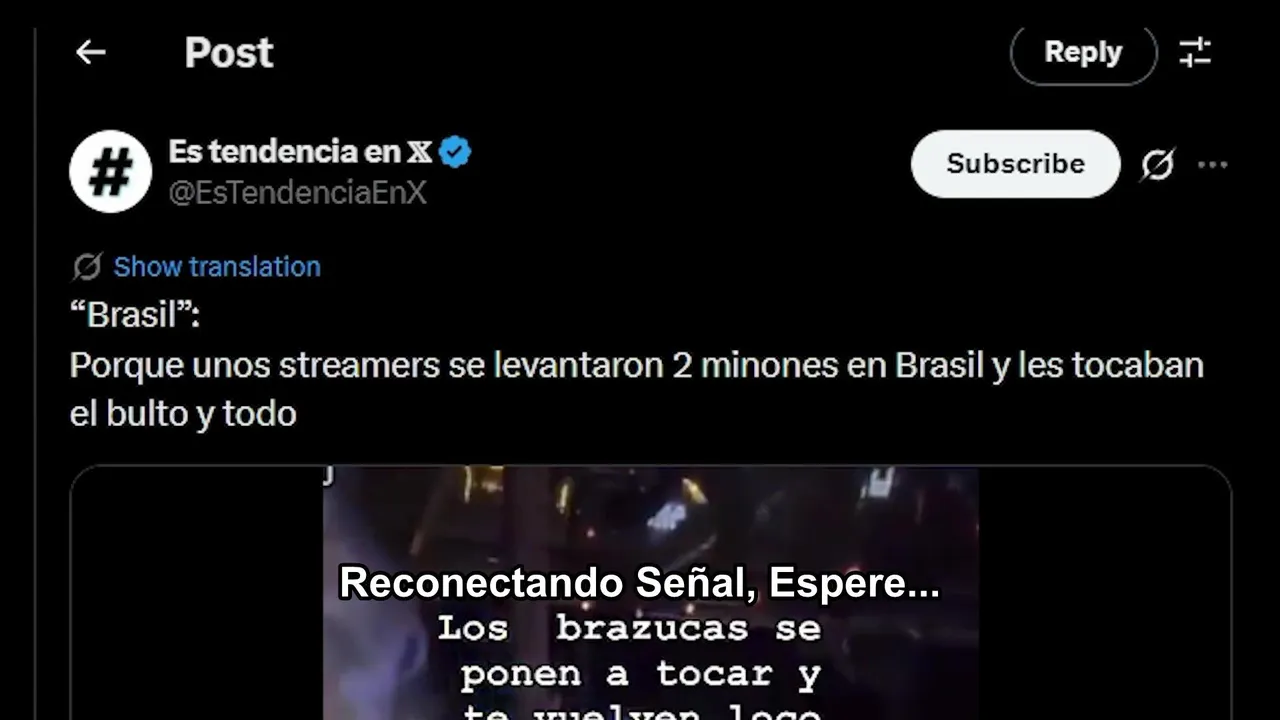Click the Grok icon before Show translation
The image size is (1280, 720).
coord(87,267)
